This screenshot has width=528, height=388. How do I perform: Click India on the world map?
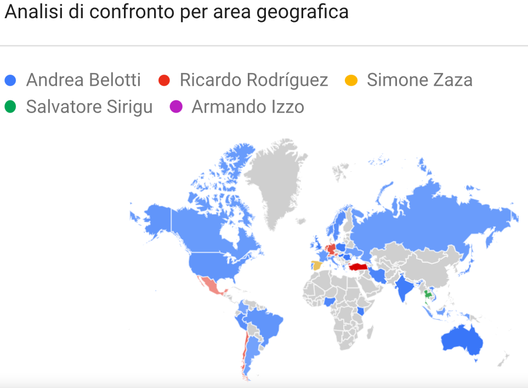[403, 287]
